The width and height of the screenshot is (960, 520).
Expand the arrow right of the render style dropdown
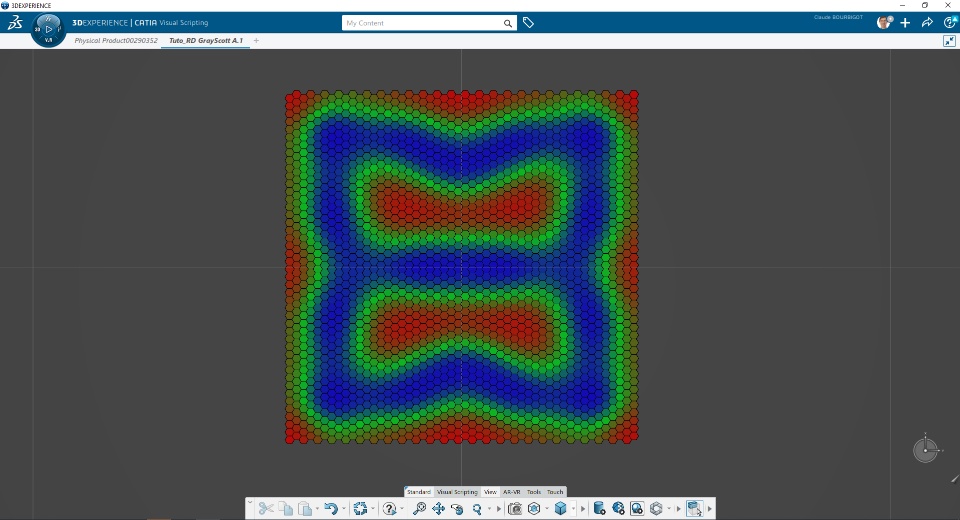[678, 509]
